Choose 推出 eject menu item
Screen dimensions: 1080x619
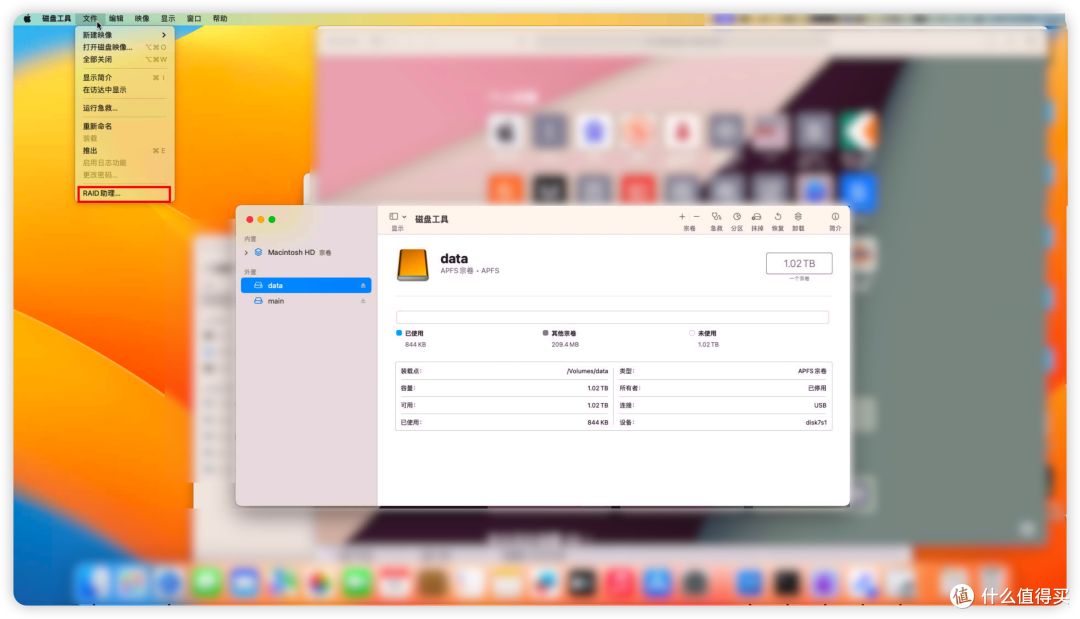[x=124, y=151]
